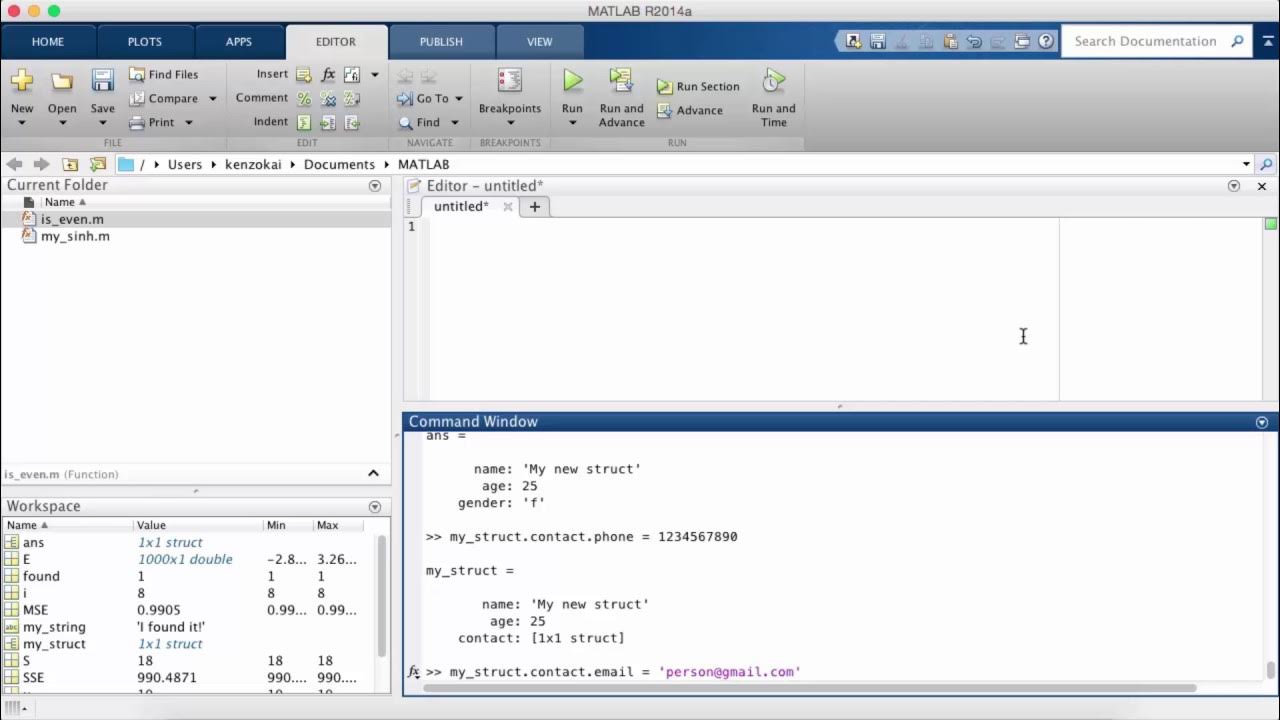Image resolution: width=1280 pixels, height=720 pixels.
Task: Open the Breakpoints dropdown arrow
Action: [x=510, y=123]
